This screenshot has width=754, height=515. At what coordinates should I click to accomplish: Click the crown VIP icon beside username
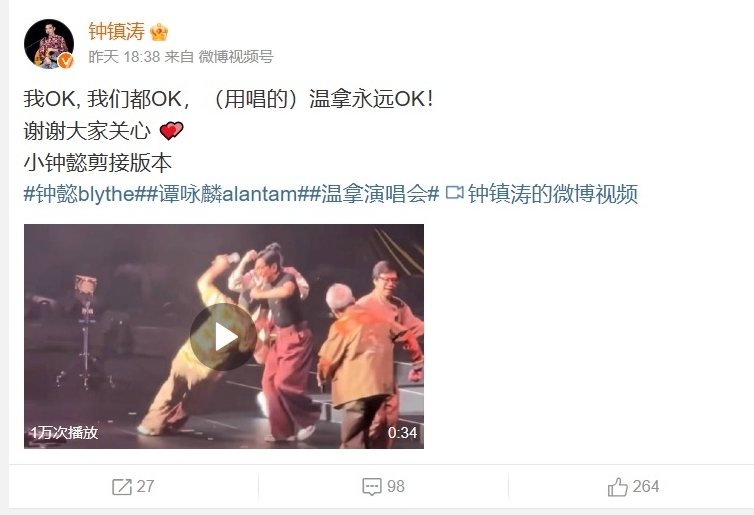(159, 32)
